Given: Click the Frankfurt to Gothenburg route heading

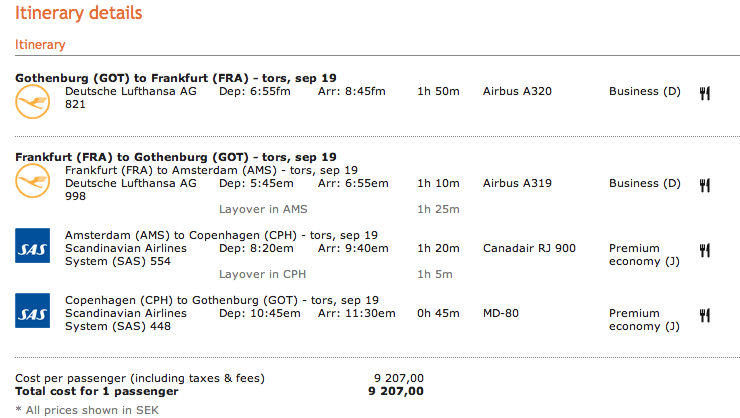Looking at the screenshot, I should click(176, 157).
